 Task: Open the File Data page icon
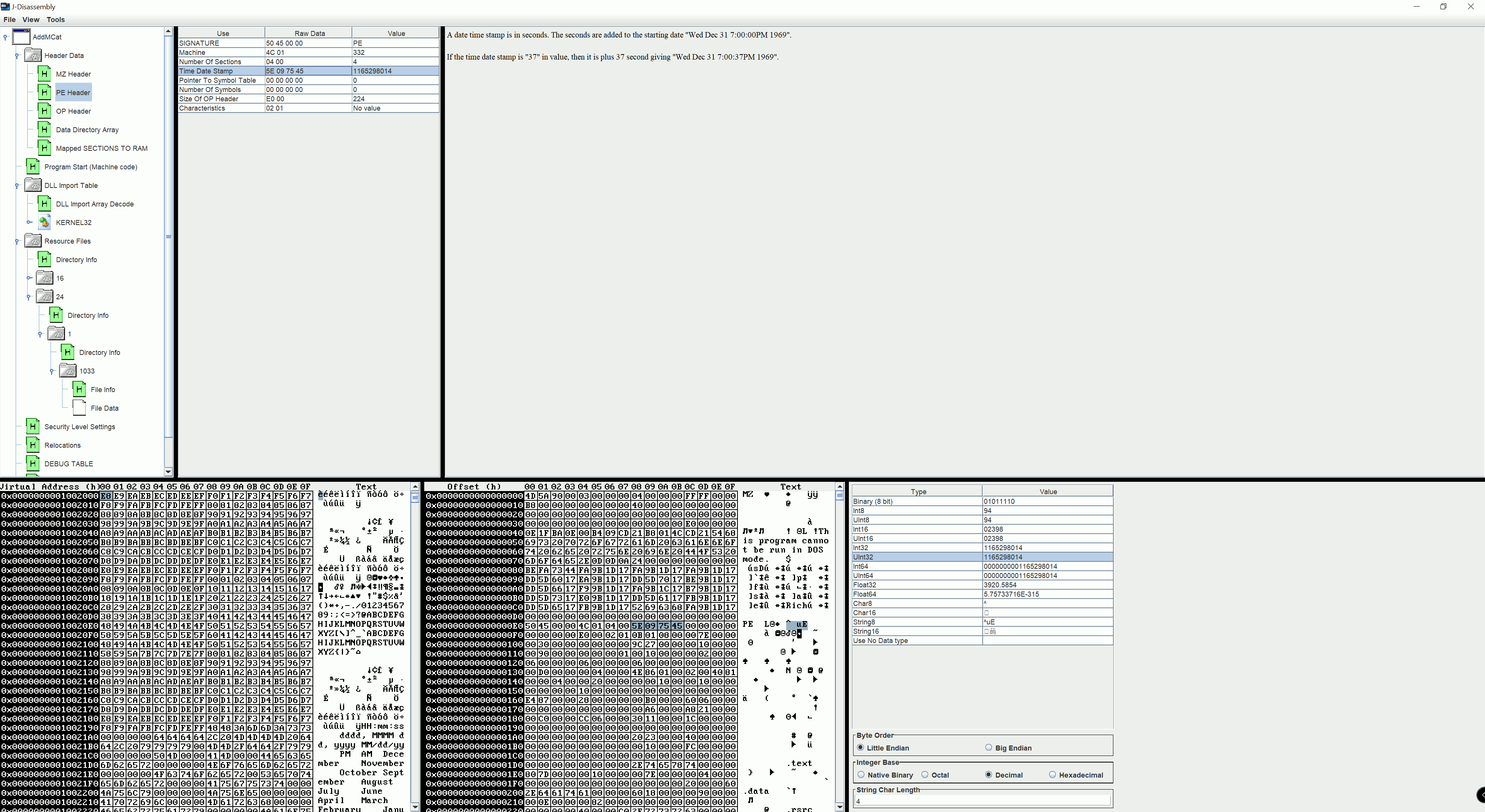pyautogui.click(x=80, y=408)
